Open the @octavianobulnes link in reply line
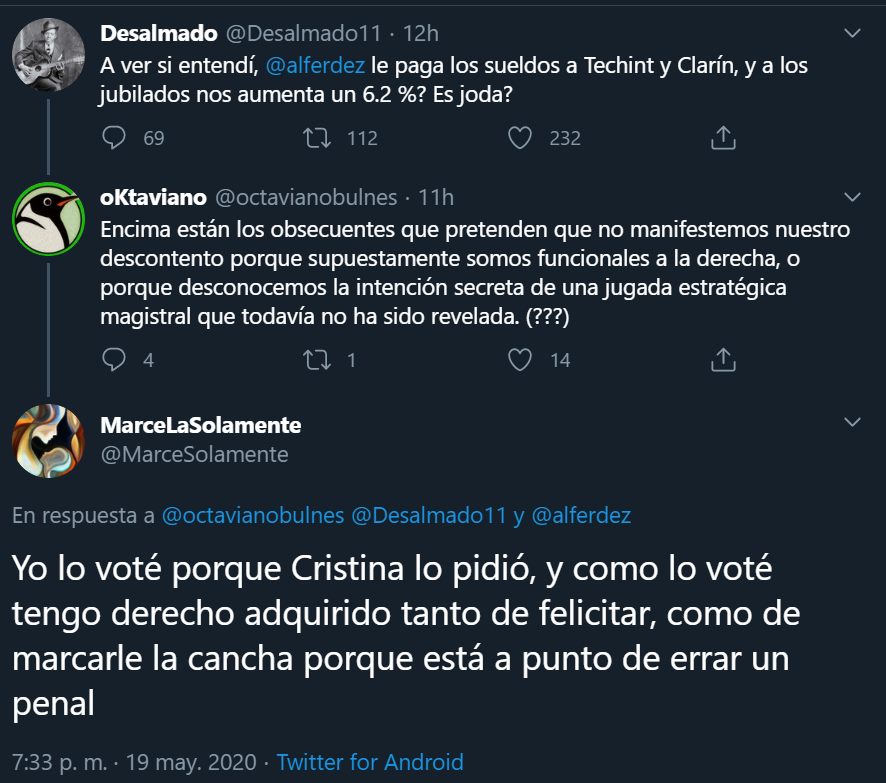 coord(251,516)
